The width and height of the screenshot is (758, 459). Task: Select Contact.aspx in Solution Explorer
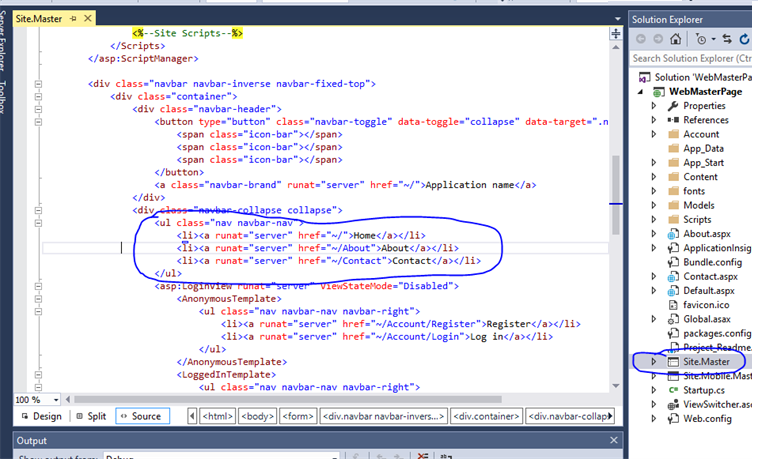710,277
